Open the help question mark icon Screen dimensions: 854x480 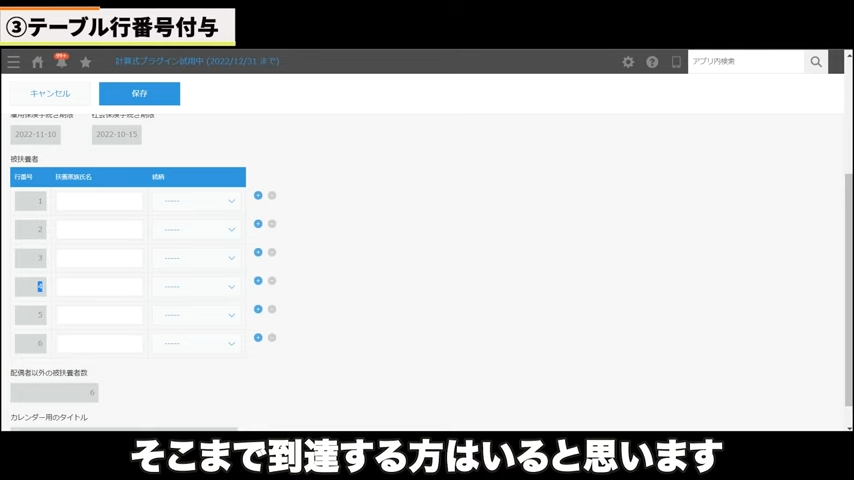coord(652,62)
